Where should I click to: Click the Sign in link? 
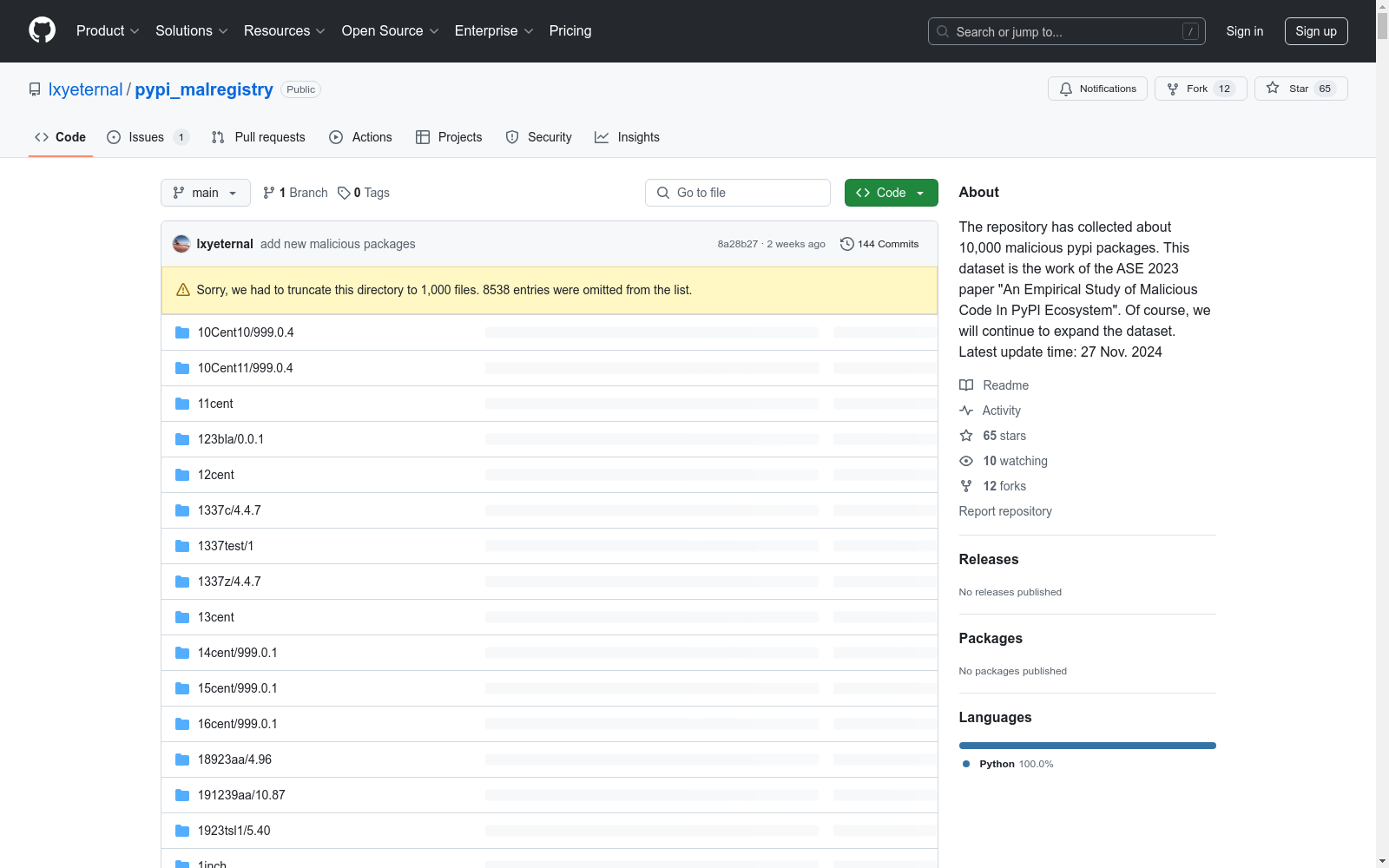[1245, 31]
